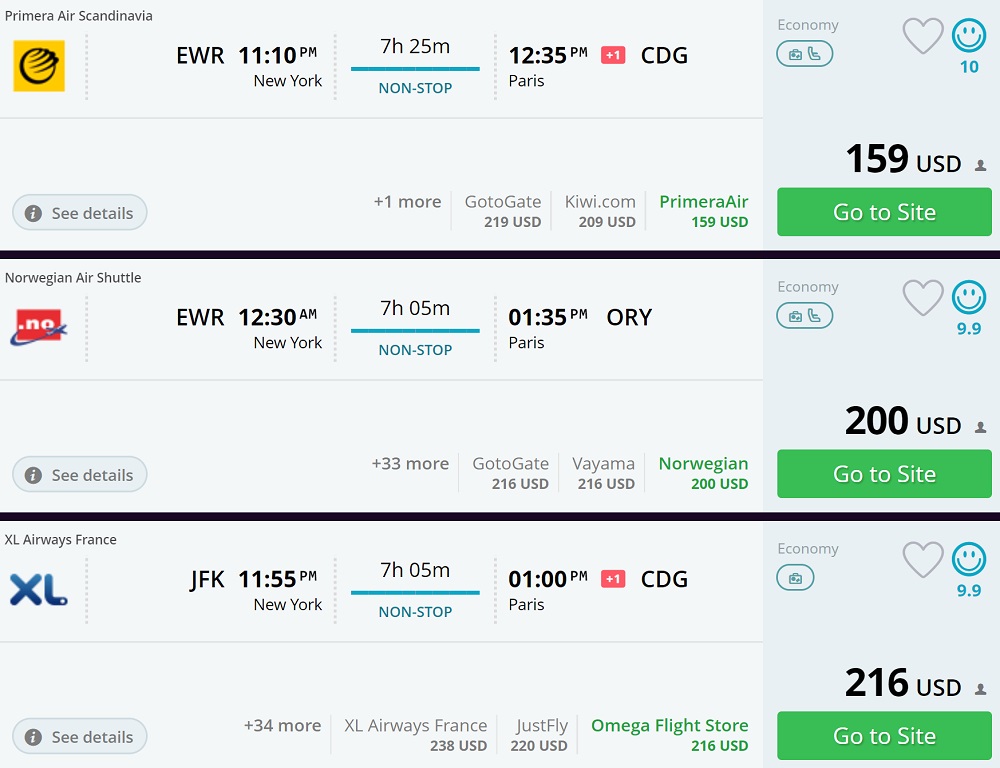Favorite the Primera Air flight with heart icon
This screenshot has width=1000, height=768.
point(922,37)
